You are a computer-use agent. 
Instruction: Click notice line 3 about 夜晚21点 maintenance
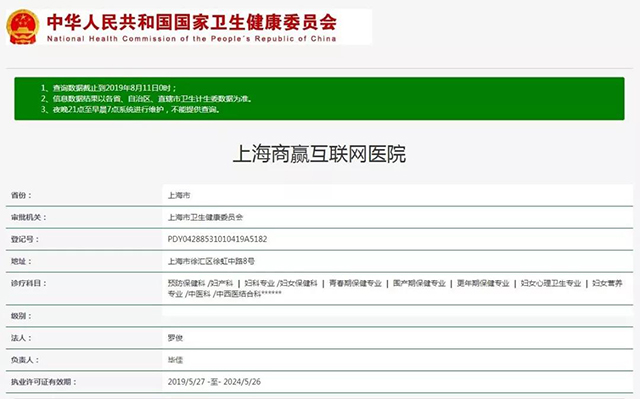[x=130, y=109]
